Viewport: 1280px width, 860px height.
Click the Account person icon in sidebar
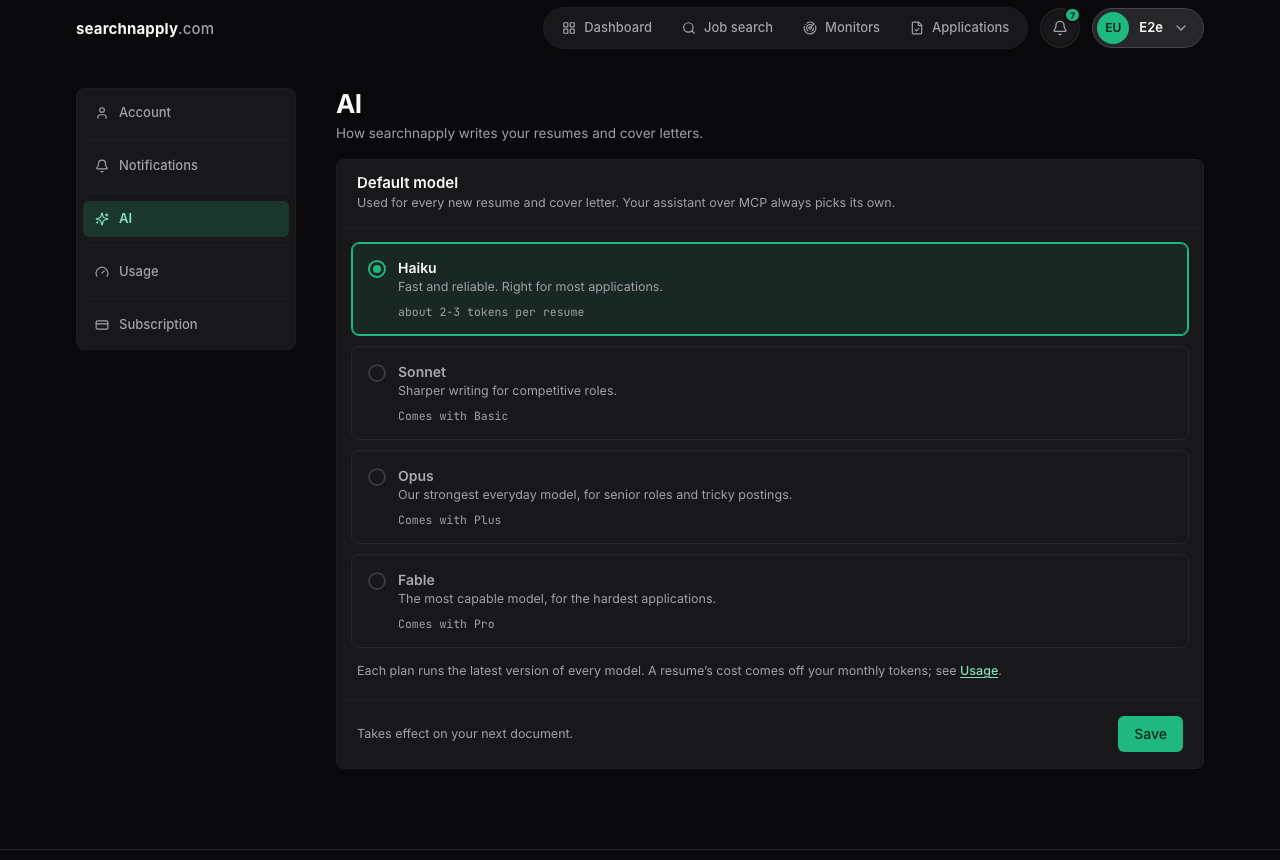tap(102, 113)
